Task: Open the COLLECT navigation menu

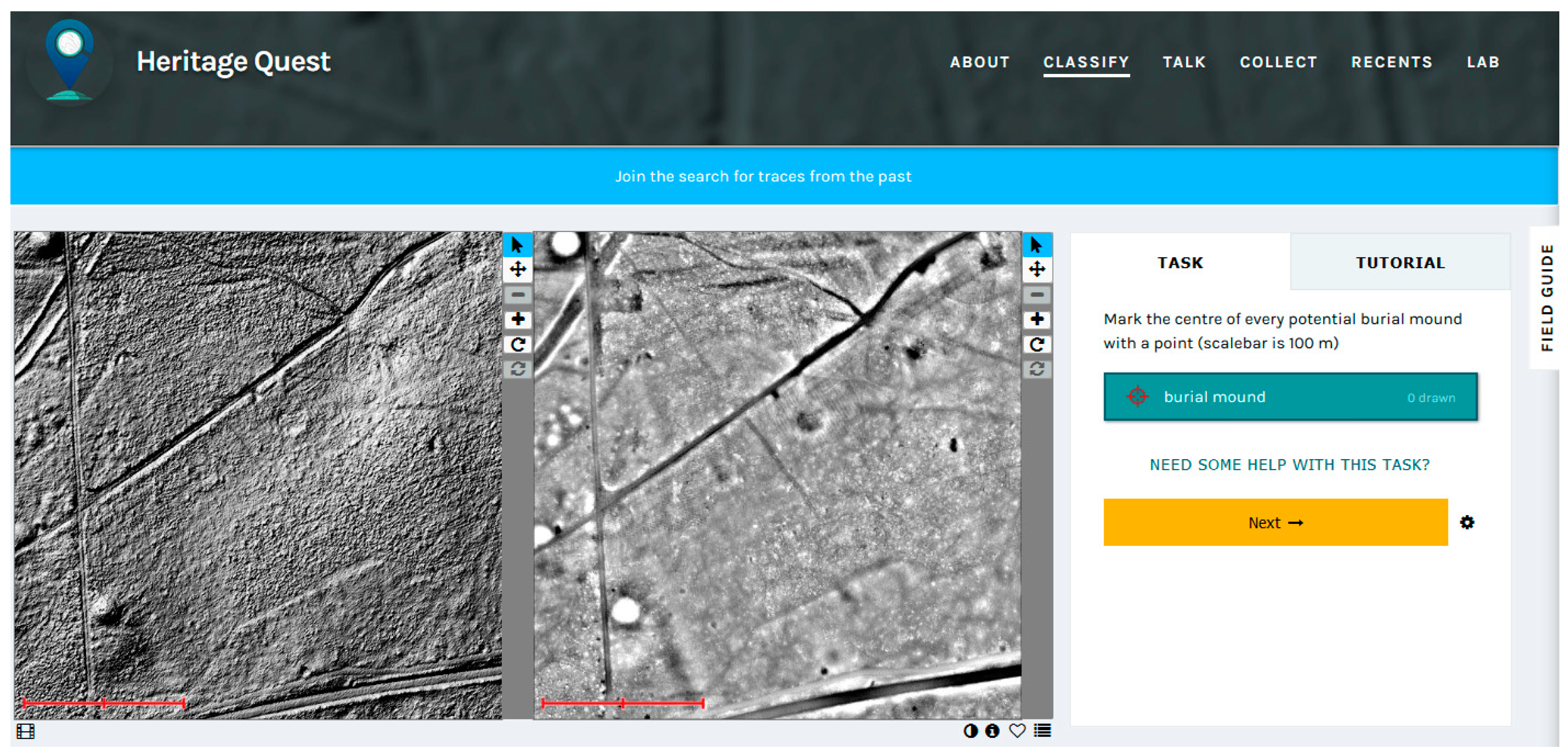Action: pos(1278,62)
